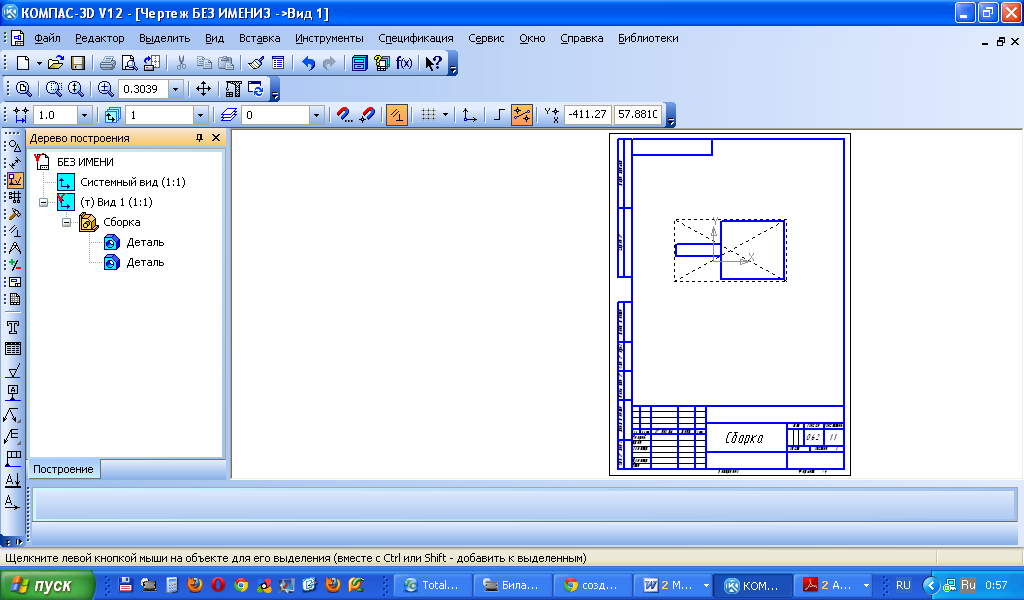Toggle the orange Ortho drawing mode button
This screenshot has width=1024, height=600.
pyautogui.click(x=397, y=115)
